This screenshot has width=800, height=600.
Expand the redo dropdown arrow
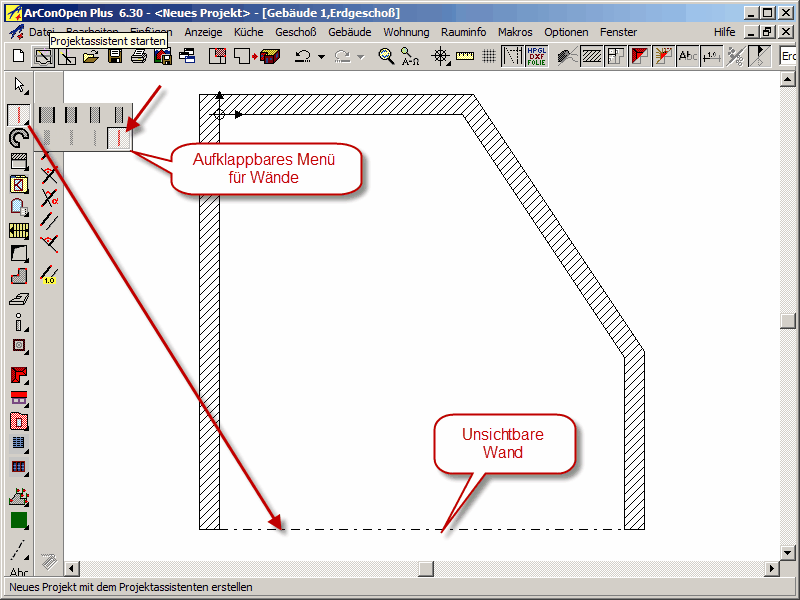click(360, 57)
